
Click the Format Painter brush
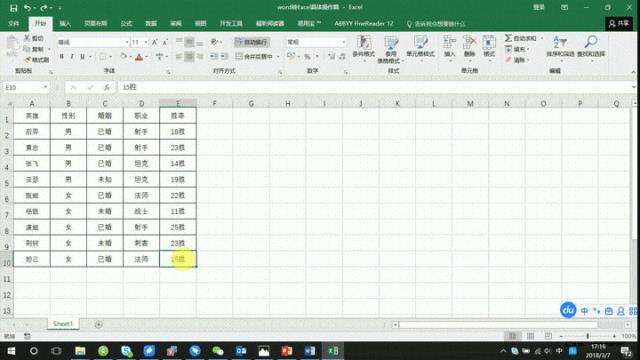point(36,60)
